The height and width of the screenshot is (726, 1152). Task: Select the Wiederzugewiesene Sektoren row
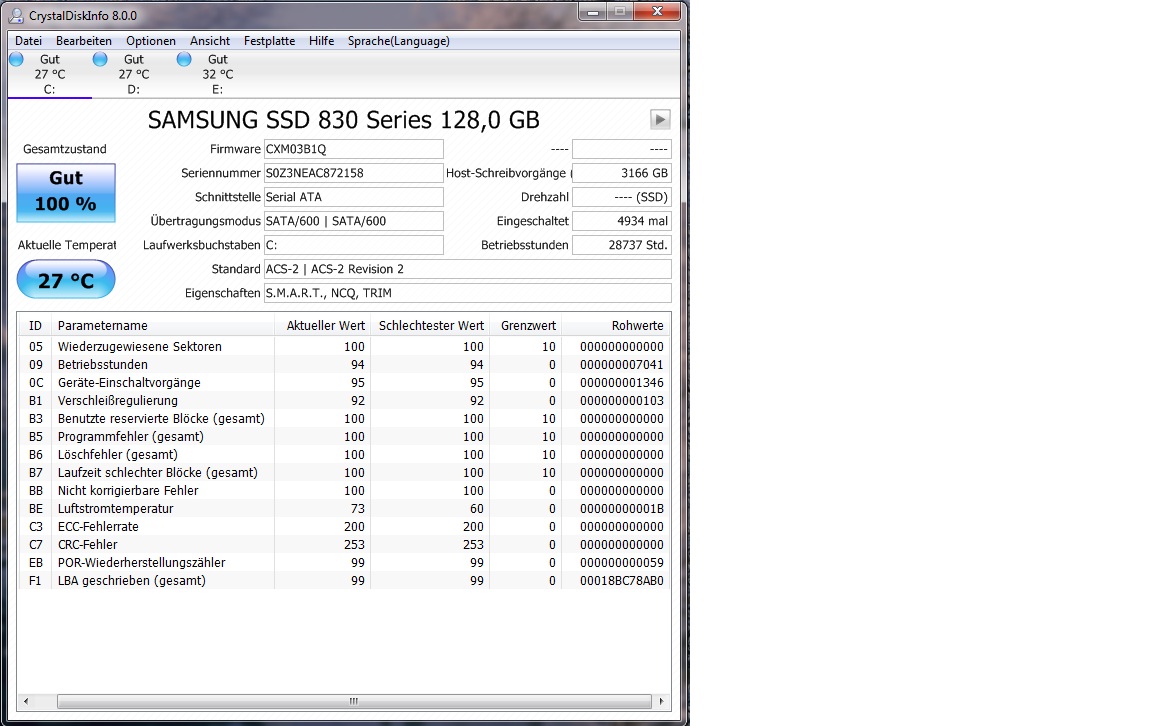[x=344, y=347]
